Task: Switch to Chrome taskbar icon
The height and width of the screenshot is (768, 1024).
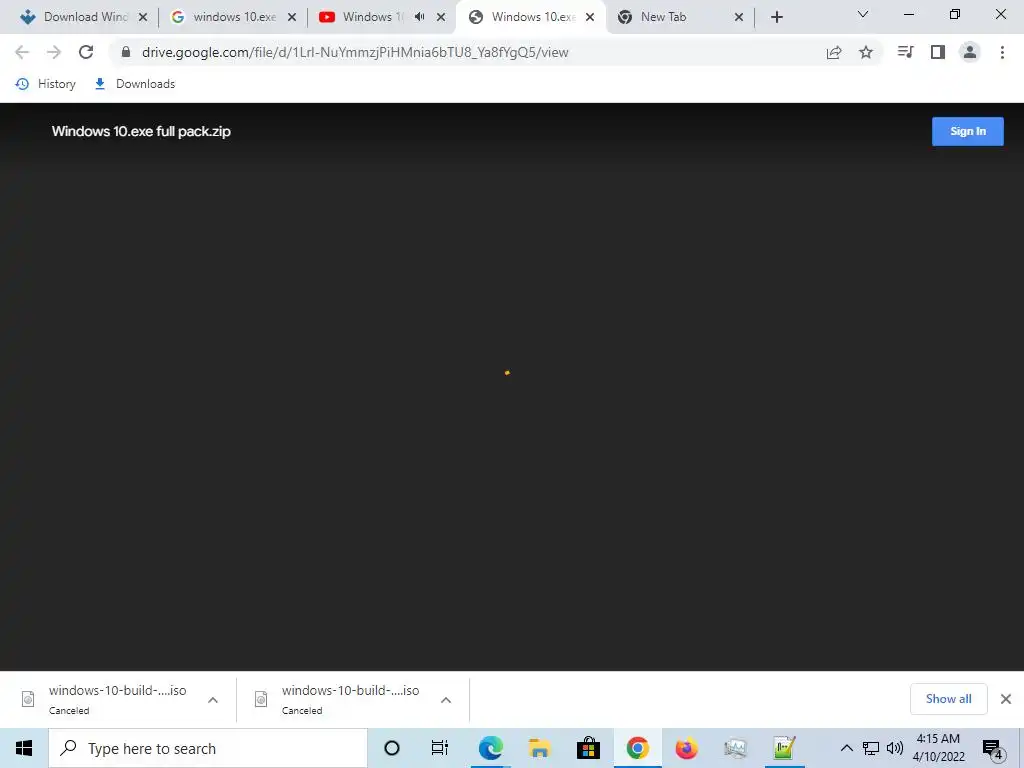Action: [637, 748]
